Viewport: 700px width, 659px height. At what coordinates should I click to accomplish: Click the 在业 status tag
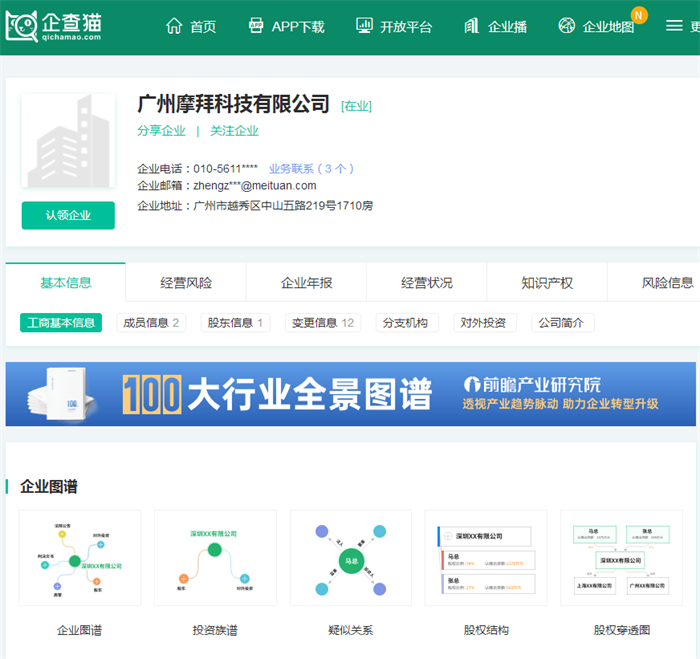(356, 106)
